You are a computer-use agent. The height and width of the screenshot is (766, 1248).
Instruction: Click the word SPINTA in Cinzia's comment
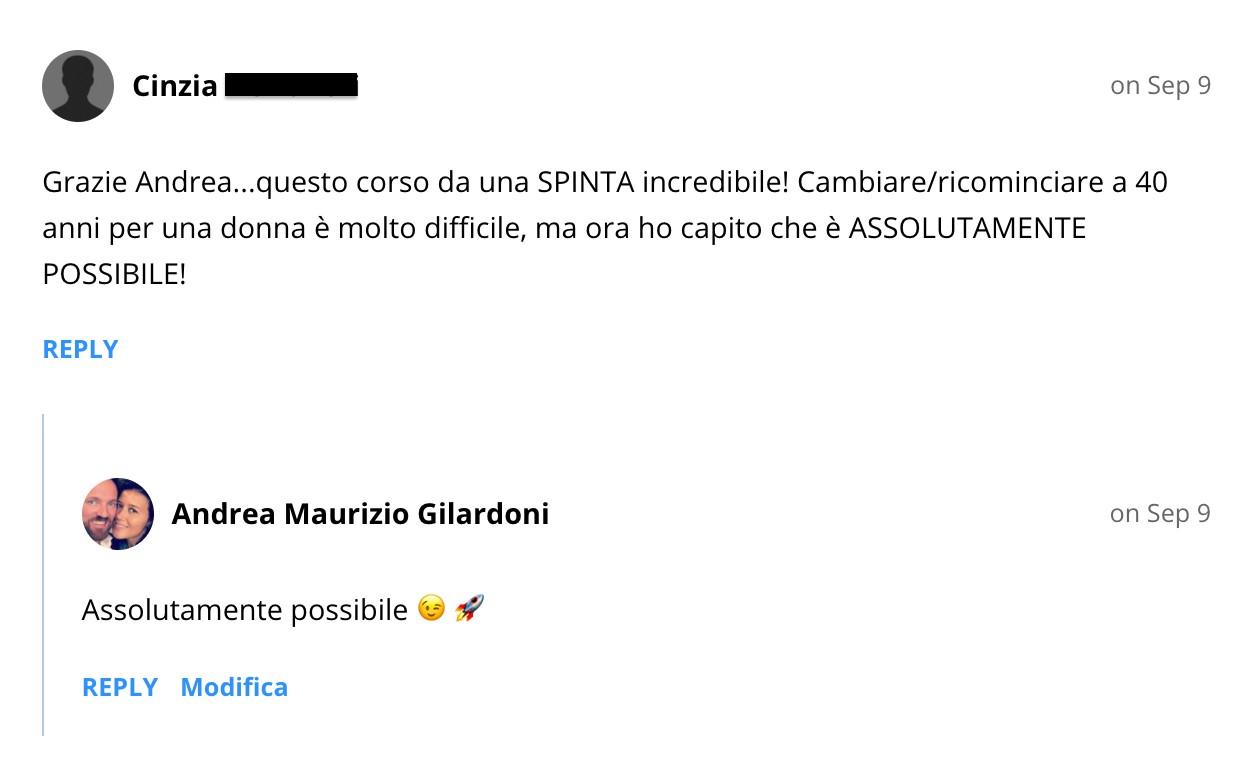(x=586, y=183)
